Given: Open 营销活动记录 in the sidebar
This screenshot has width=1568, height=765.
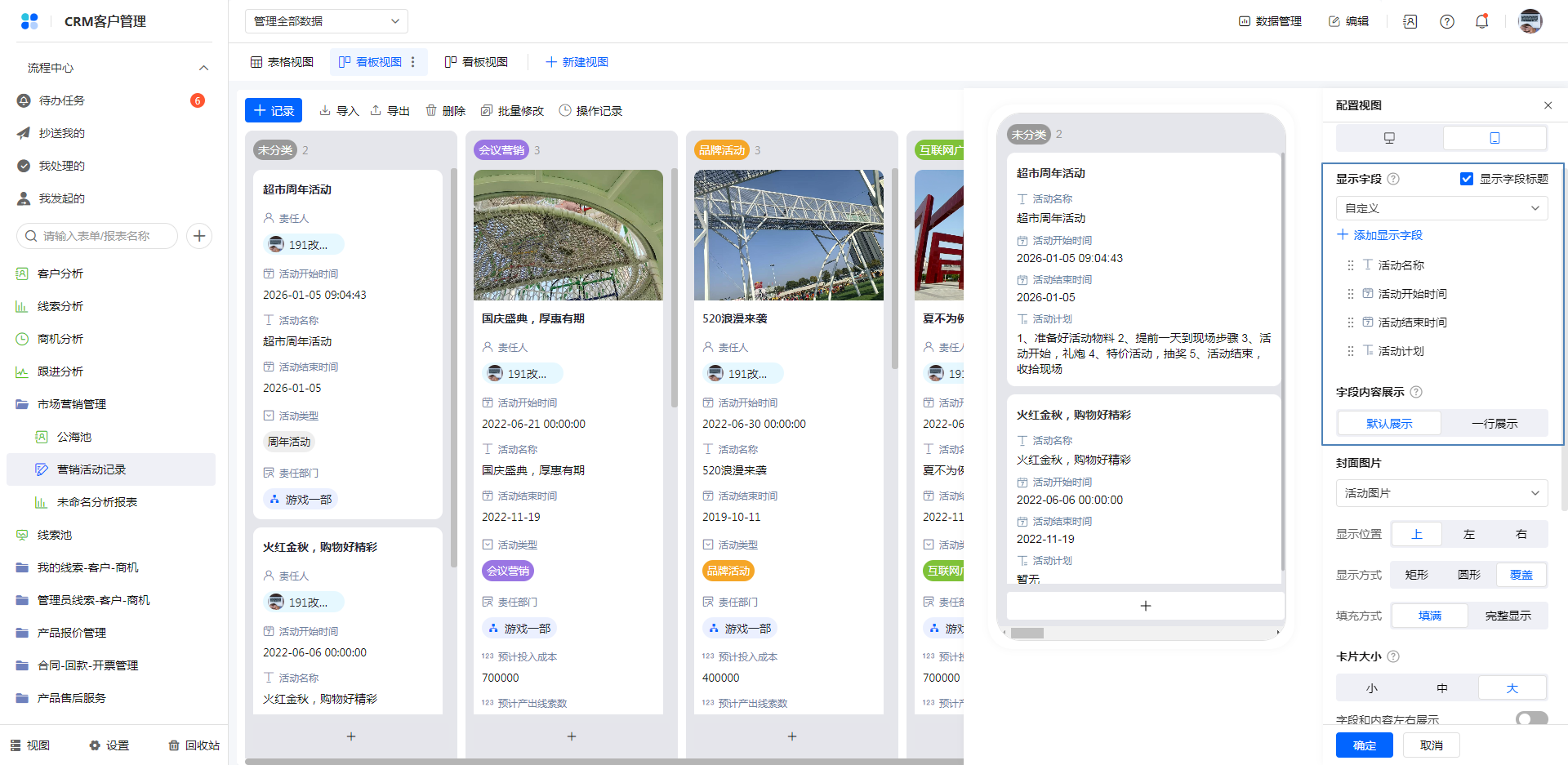Looking at the screenshot, I should (91, 469).
